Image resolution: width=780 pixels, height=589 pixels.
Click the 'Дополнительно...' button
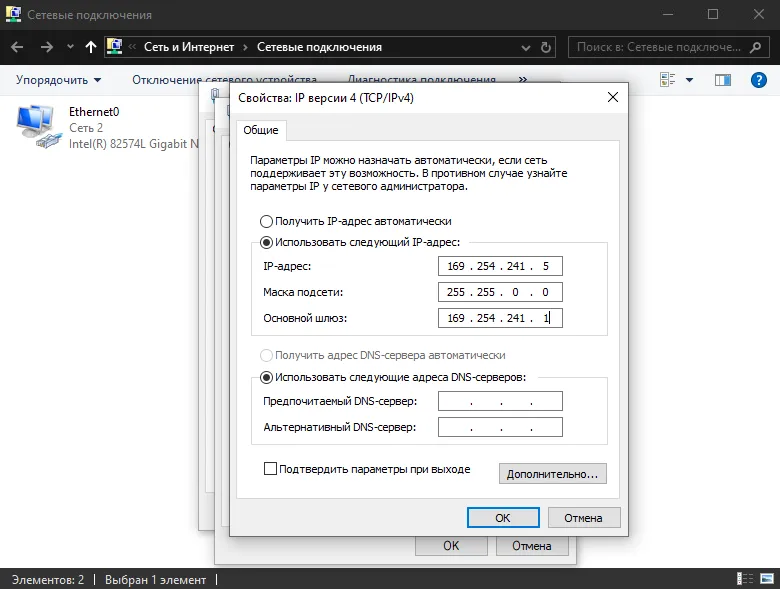(x=552, y=474)
